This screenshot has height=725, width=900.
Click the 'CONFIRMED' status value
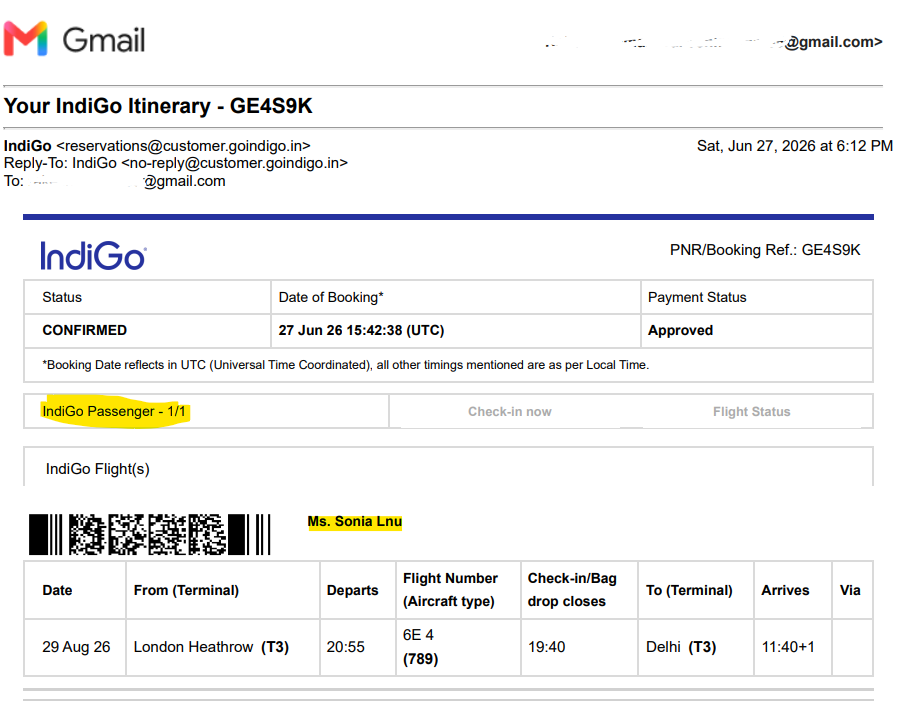coord(84,330)
